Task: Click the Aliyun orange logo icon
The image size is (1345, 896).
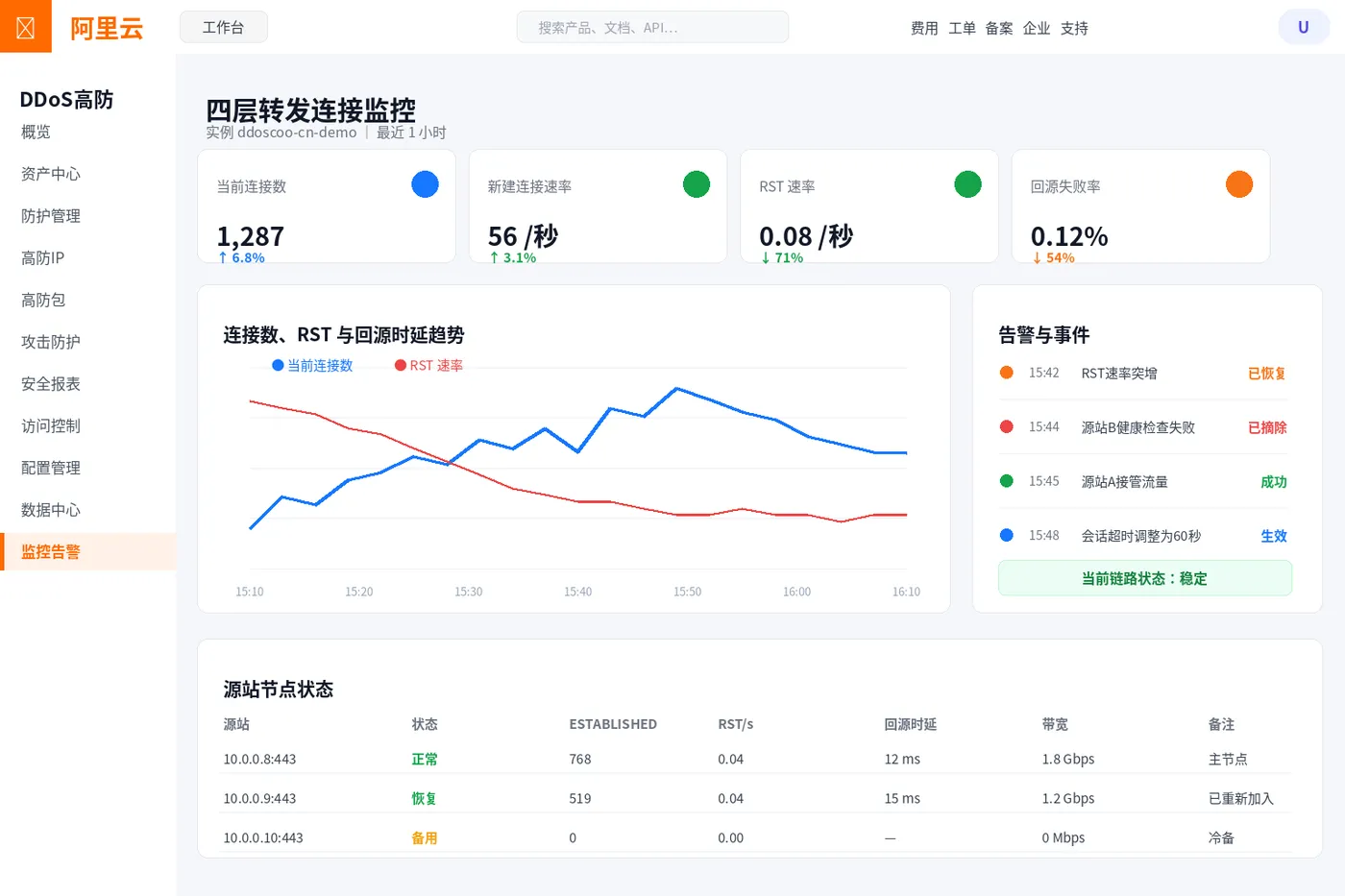Action: (26, 27)
